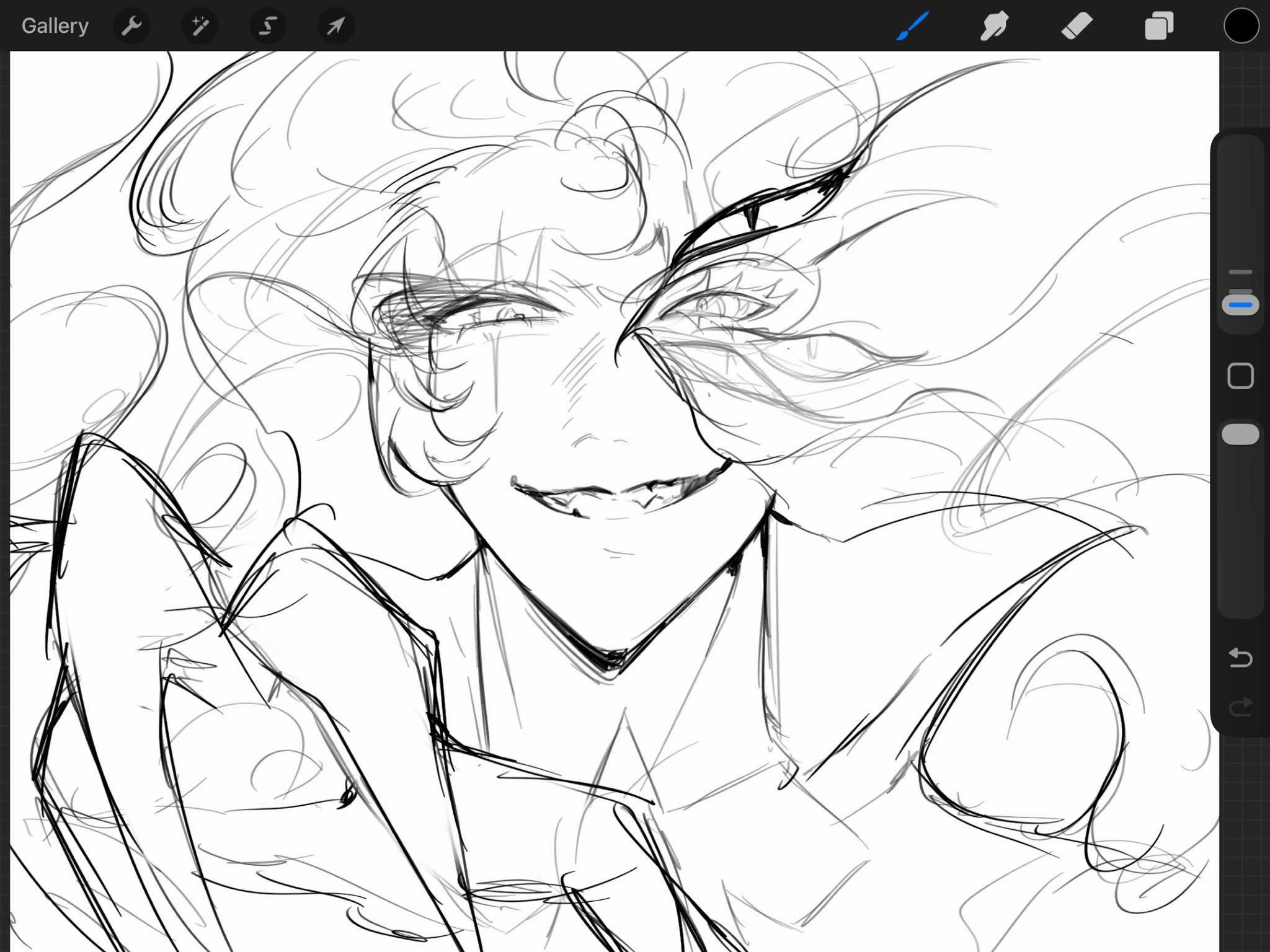Click the gray opacity slider handle
Viewport: 1270px width, 952px height.
(1240, 434)
